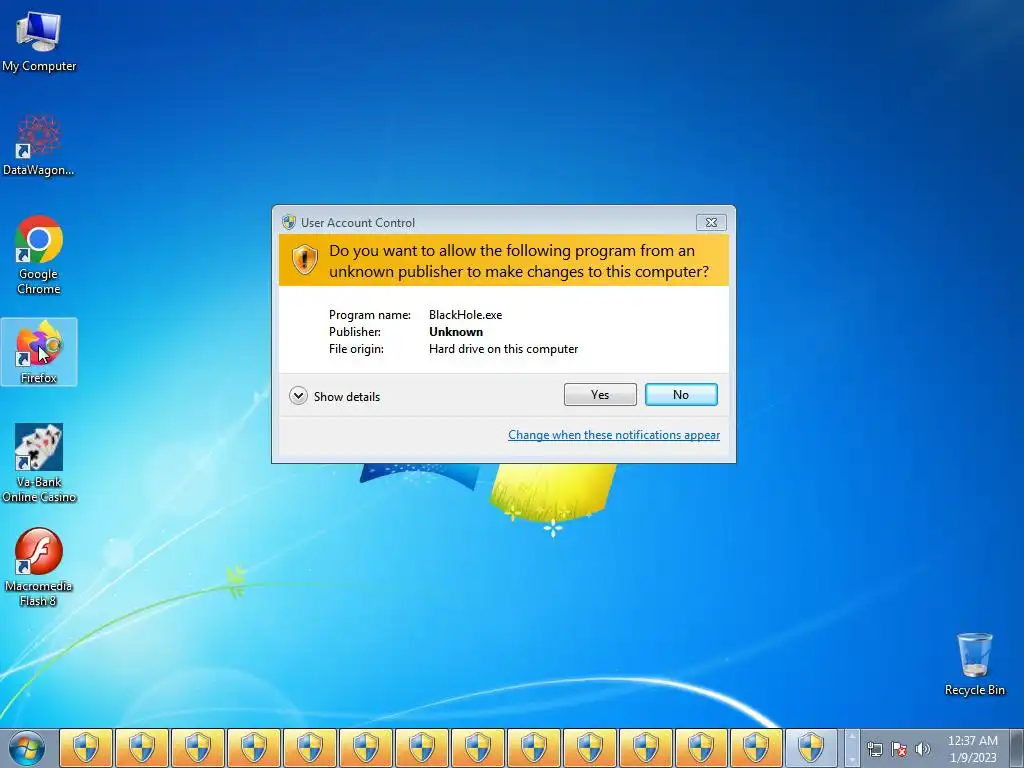1024x768 pixels.
Task: Click 'Hard drive on this computer' text
Action: [504, 349]
